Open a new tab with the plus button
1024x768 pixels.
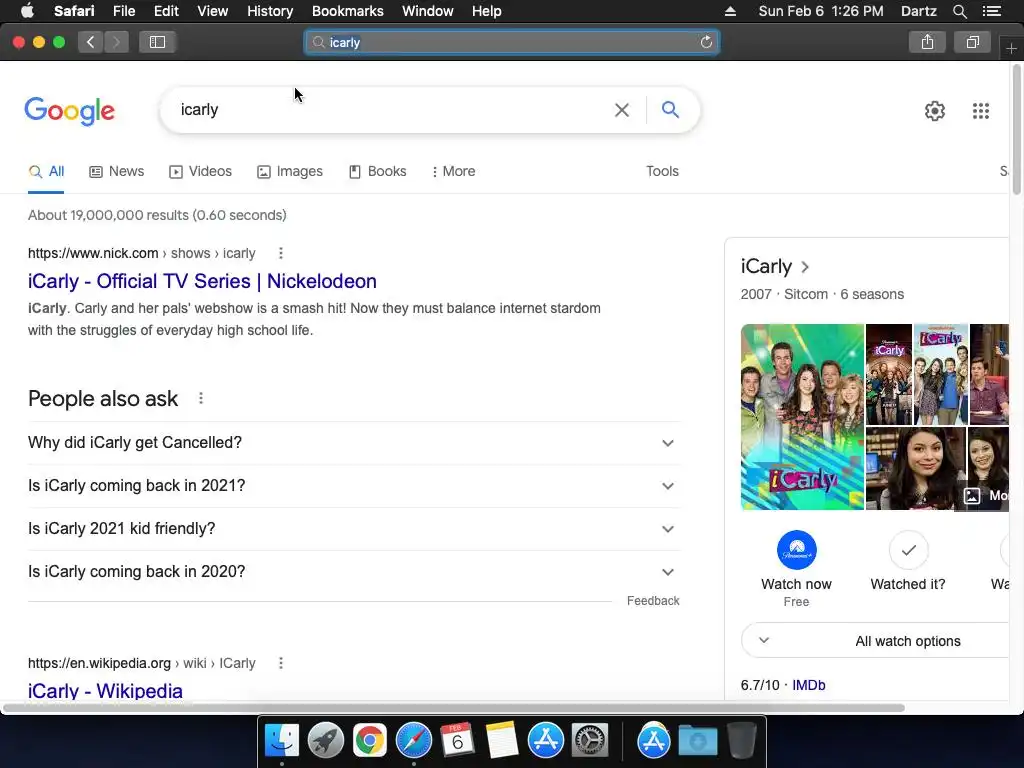(x=1012, y=48)
